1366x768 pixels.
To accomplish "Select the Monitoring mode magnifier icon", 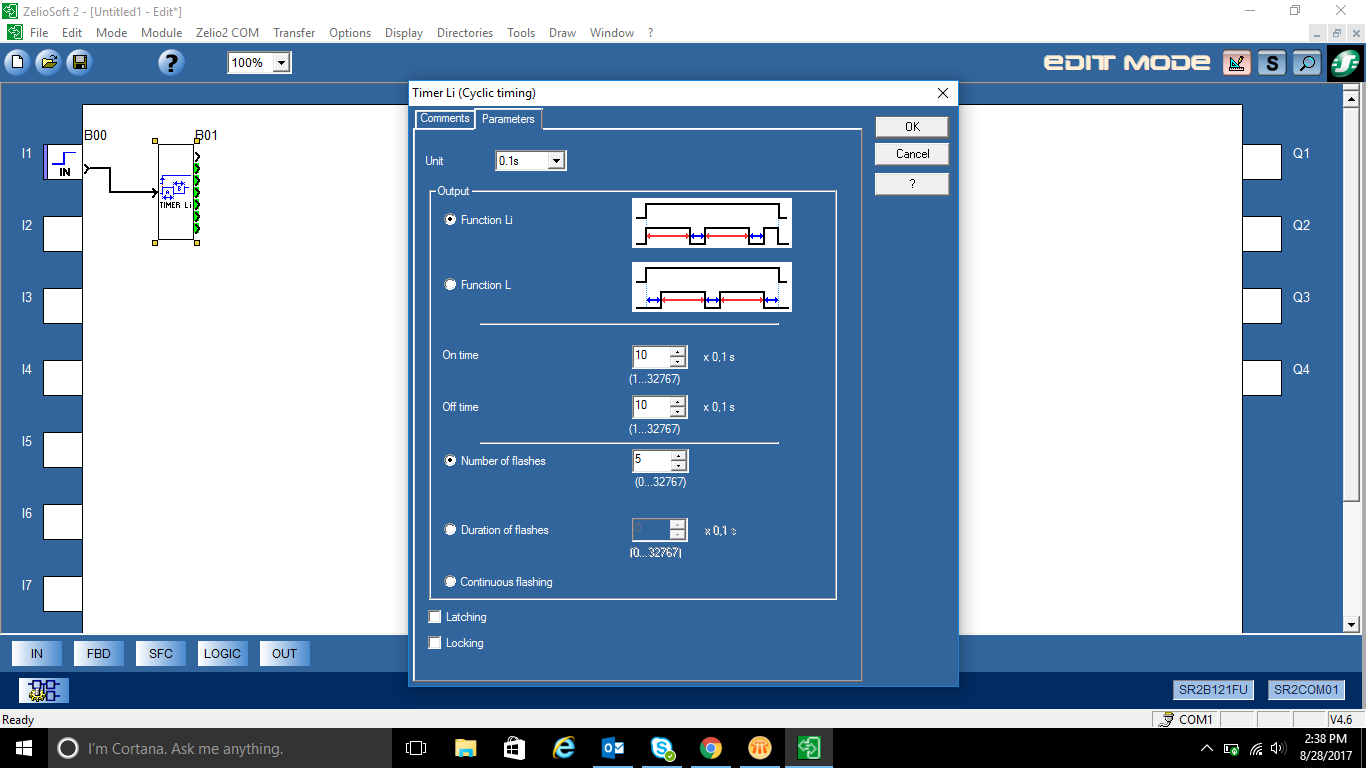I will tap(1306, 63).
